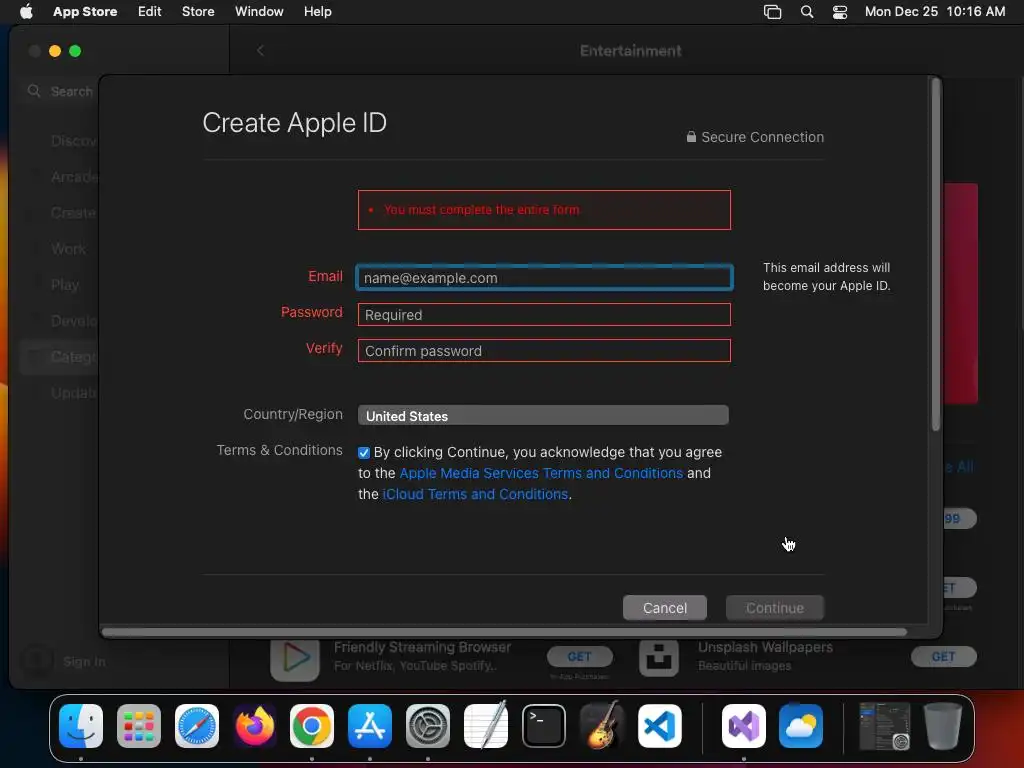Open iCloud Terms and Conditions link
Image resolution: width=1024 pixels, height=768 pixels.
click(x=475, y=494)
